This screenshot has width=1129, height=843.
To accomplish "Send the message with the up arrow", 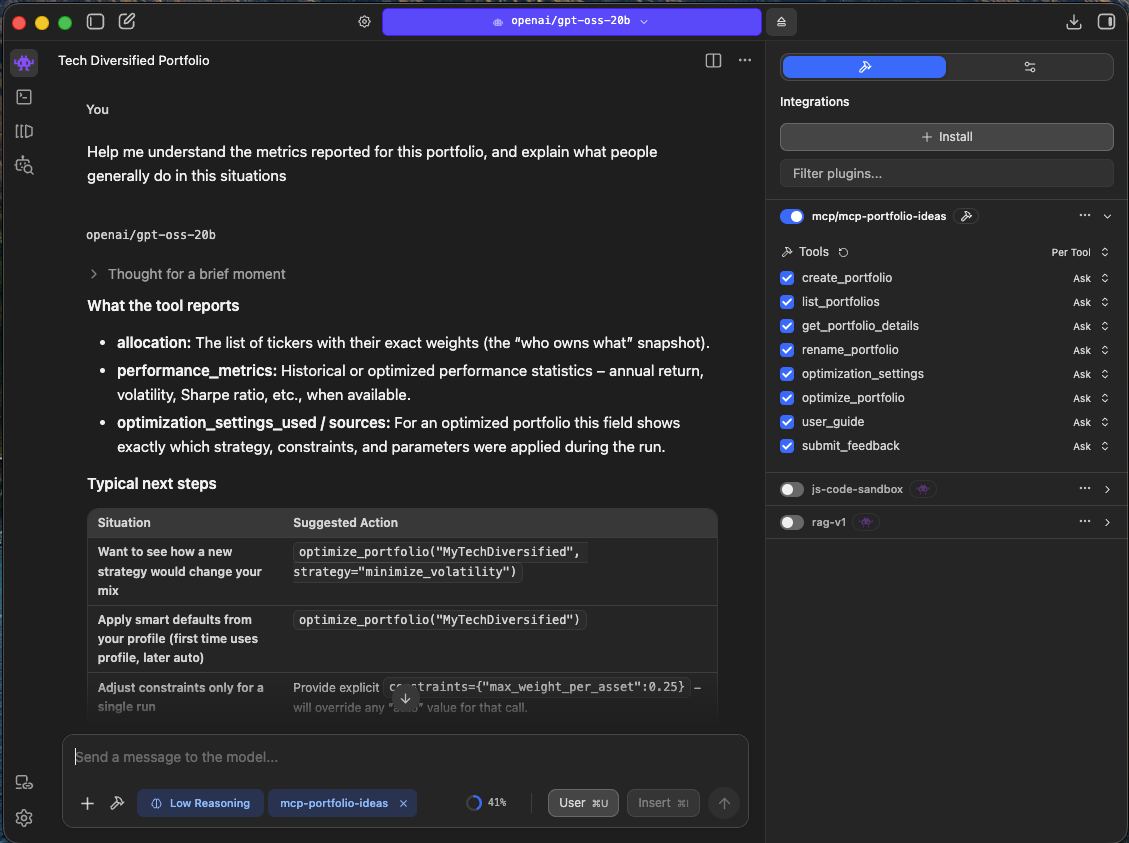I will point(724,803).
